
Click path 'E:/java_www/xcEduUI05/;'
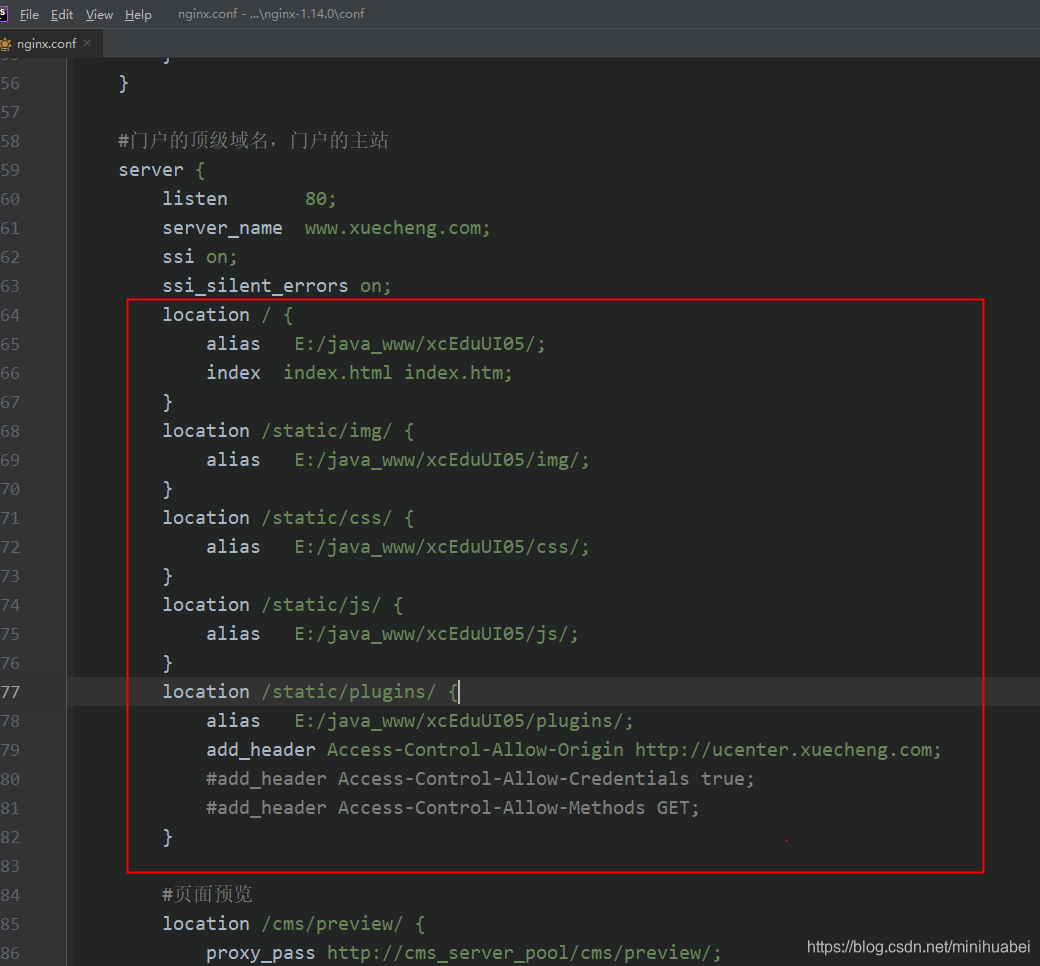(420, 344)
